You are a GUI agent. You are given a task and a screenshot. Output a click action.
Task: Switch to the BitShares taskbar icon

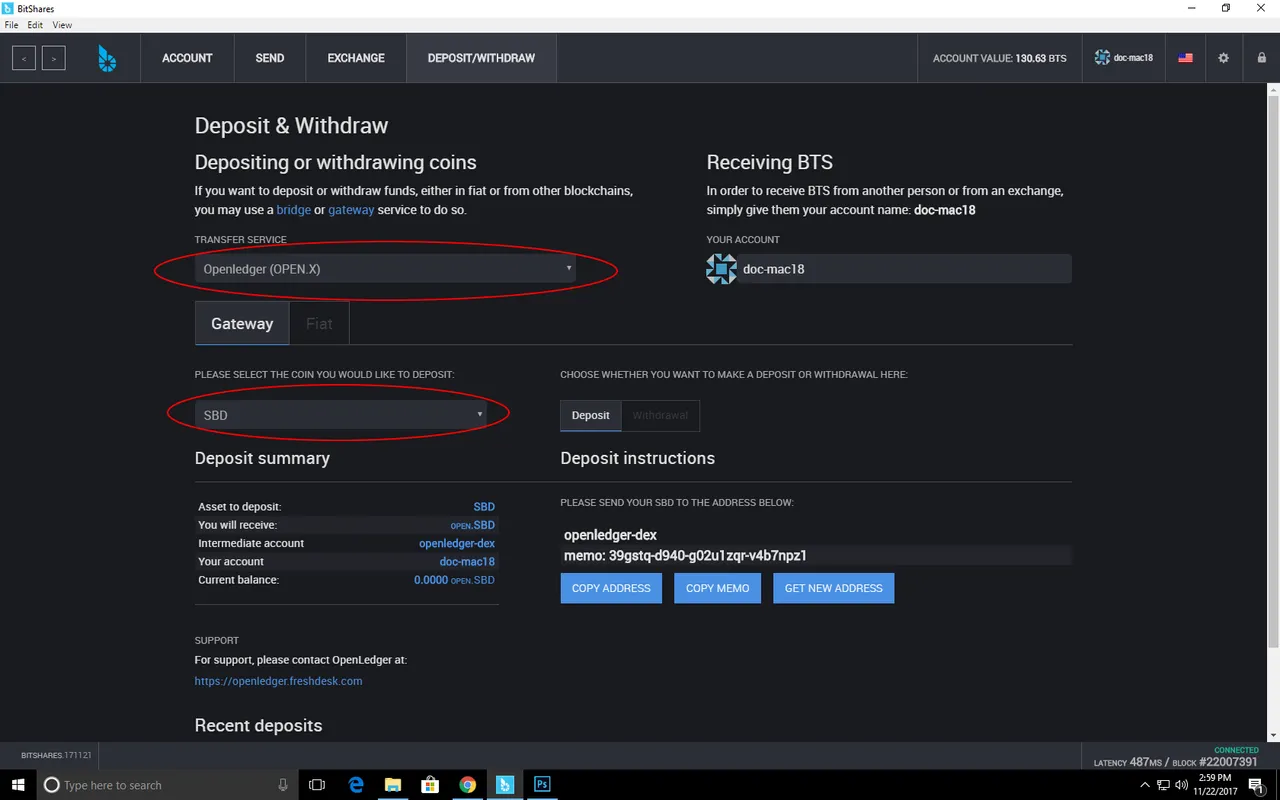[505, 785]
